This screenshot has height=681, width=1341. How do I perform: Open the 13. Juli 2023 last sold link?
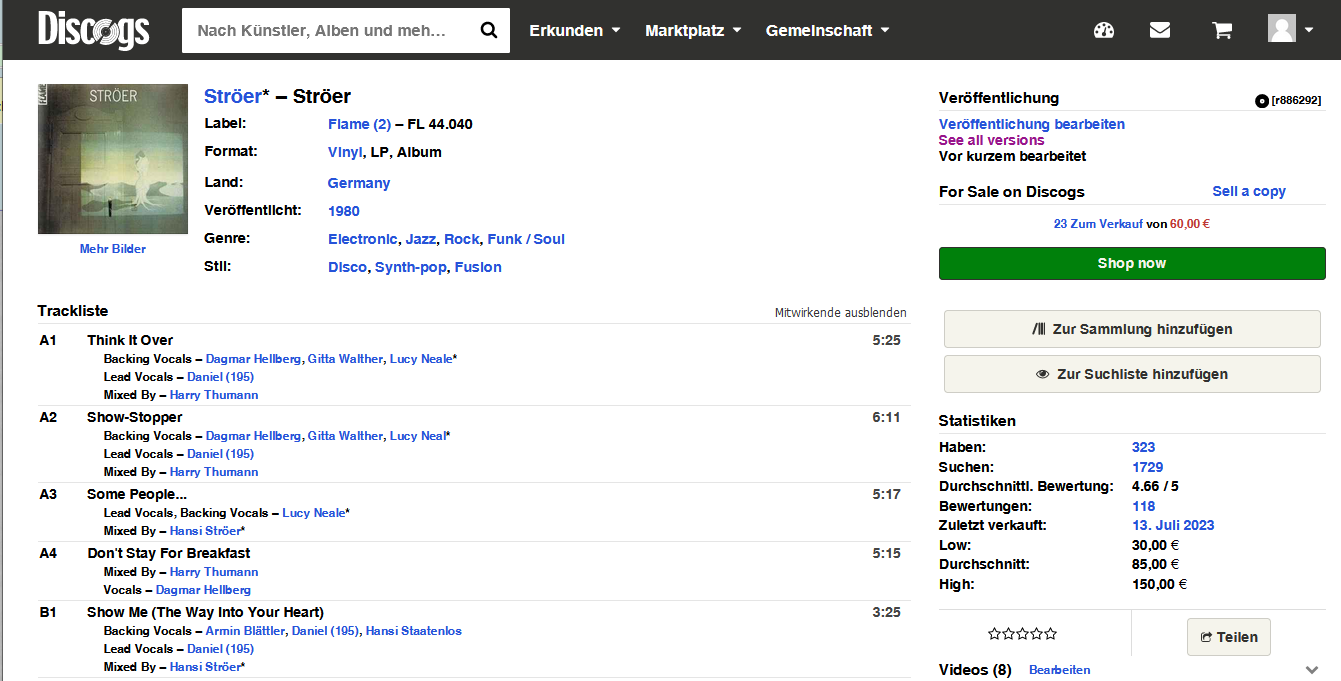(1173, 525)
